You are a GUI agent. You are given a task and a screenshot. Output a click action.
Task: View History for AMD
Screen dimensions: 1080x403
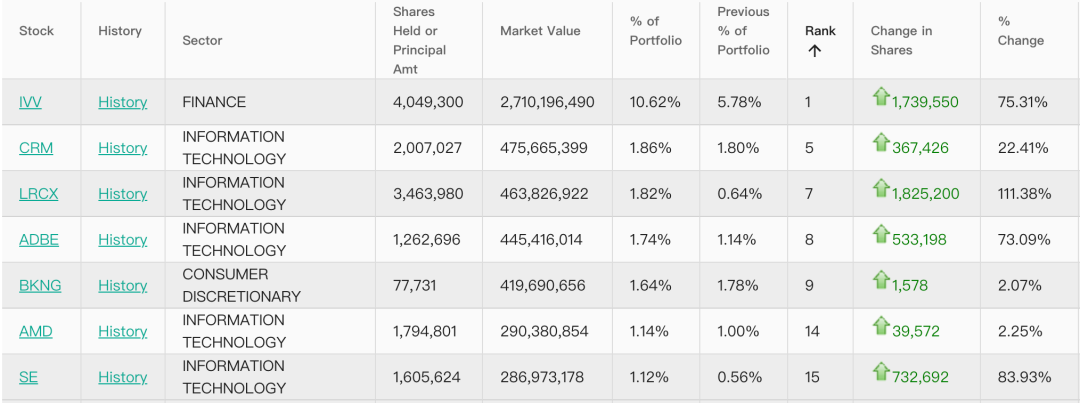122,331
